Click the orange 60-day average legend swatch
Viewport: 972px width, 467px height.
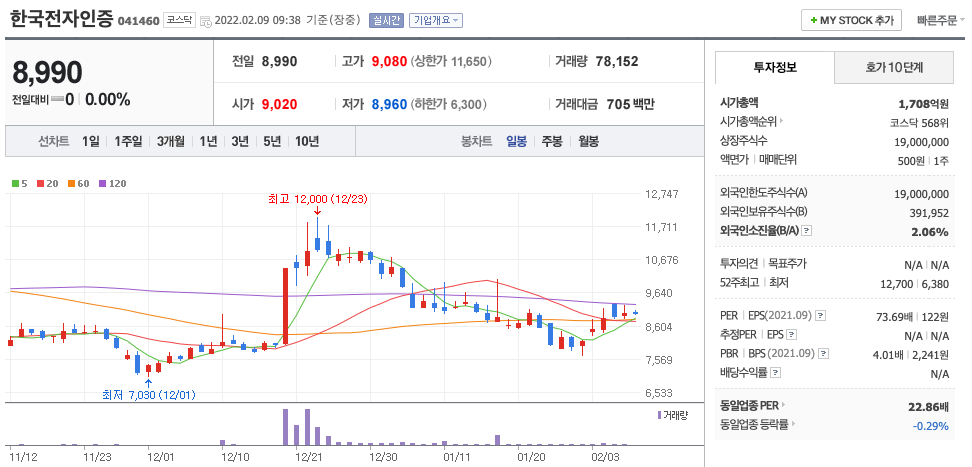point(71,184)
